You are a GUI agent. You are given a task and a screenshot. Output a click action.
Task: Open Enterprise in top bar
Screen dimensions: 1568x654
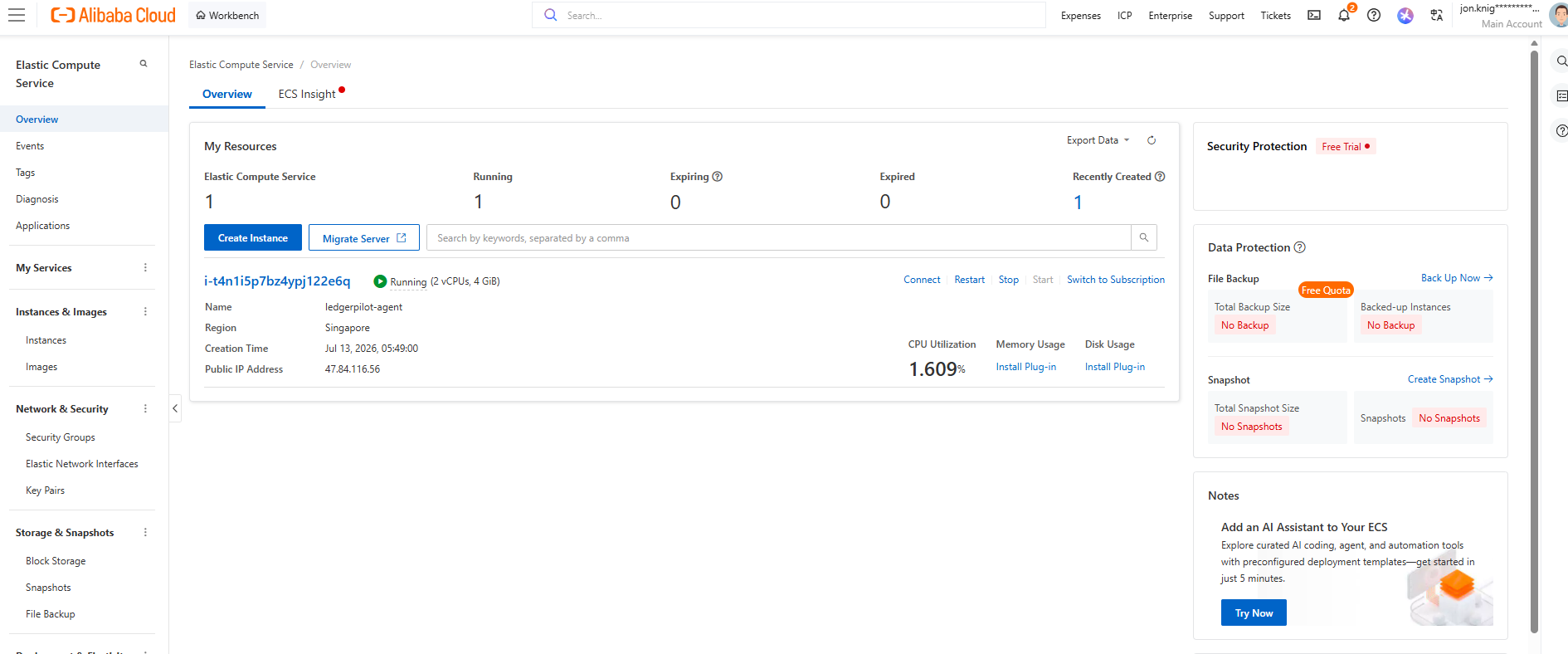click(x=1171, y=16)
